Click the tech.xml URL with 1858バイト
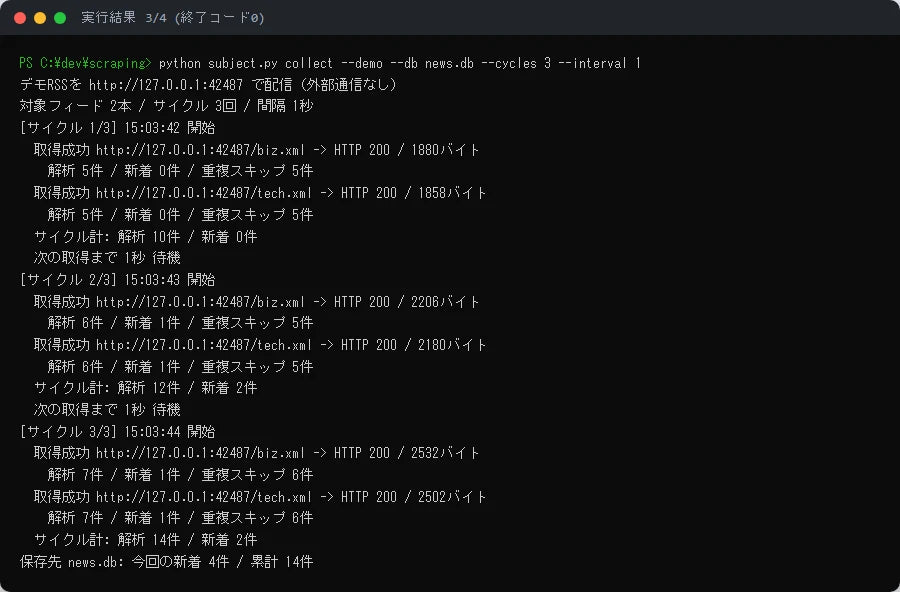Screen dimensions: 900x592 204,193
